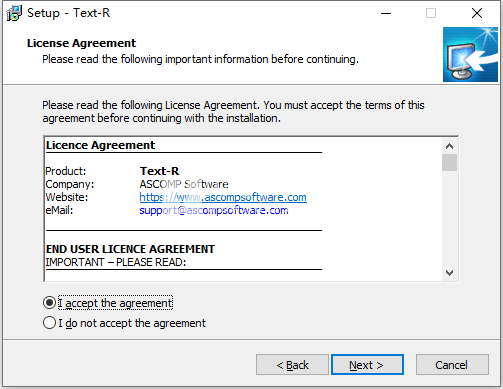The height and width of the screenshot is (389, 503).
Task: Click the disabled maximize button
Action: 431,13
